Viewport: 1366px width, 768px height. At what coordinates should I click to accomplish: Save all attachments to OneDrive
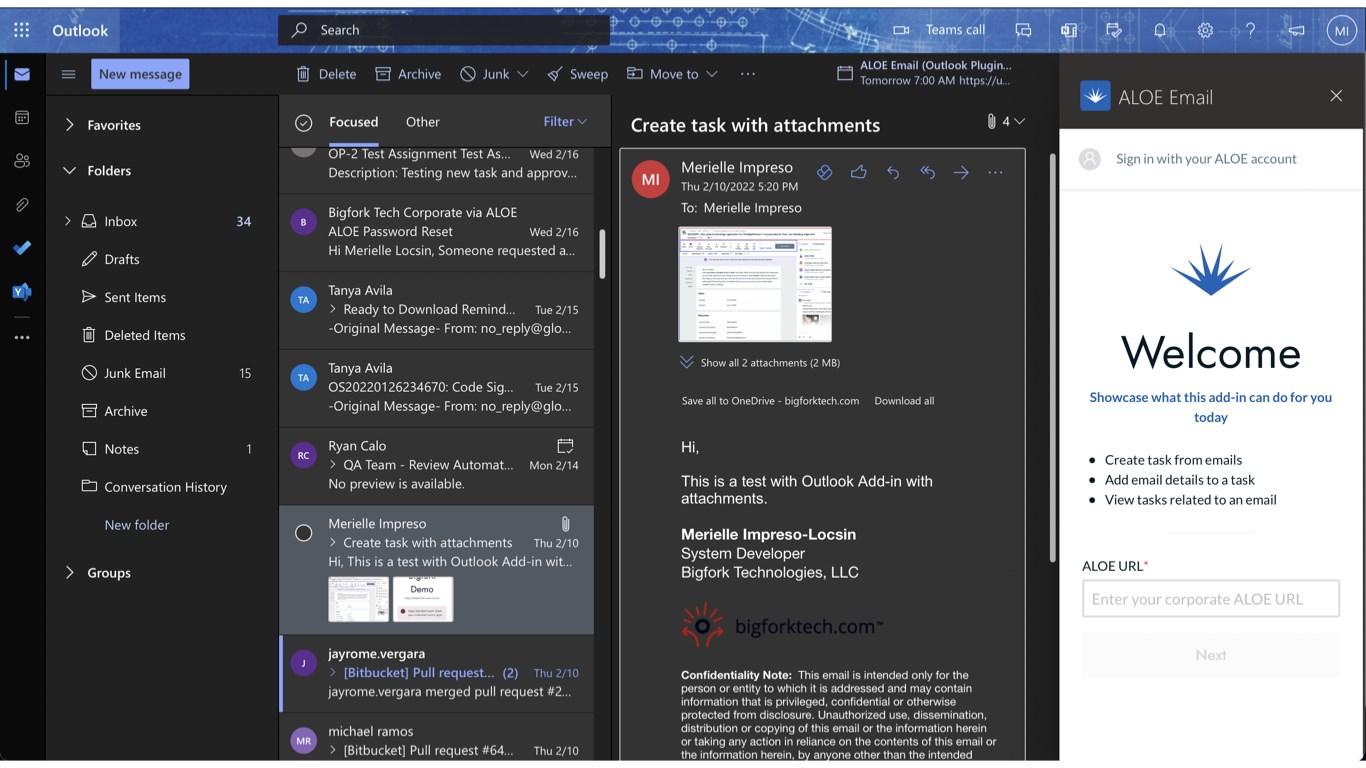coord(770,401)
